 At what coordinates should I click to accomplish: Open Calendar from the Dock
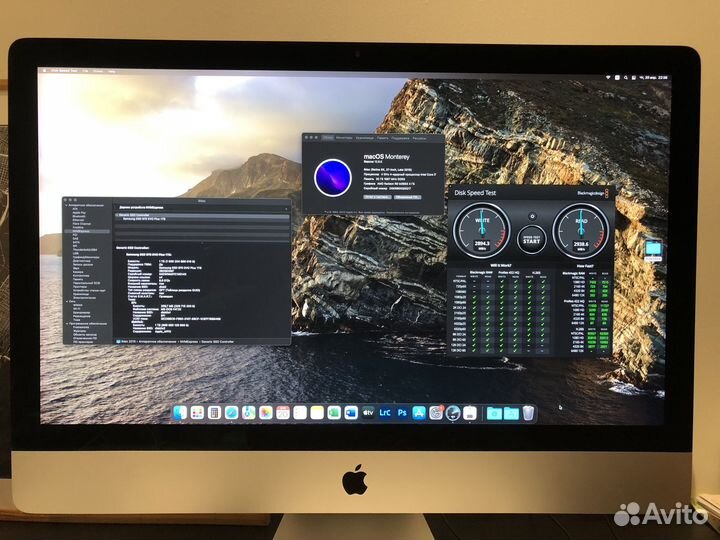pyautogui.click(x=283, y=413)
